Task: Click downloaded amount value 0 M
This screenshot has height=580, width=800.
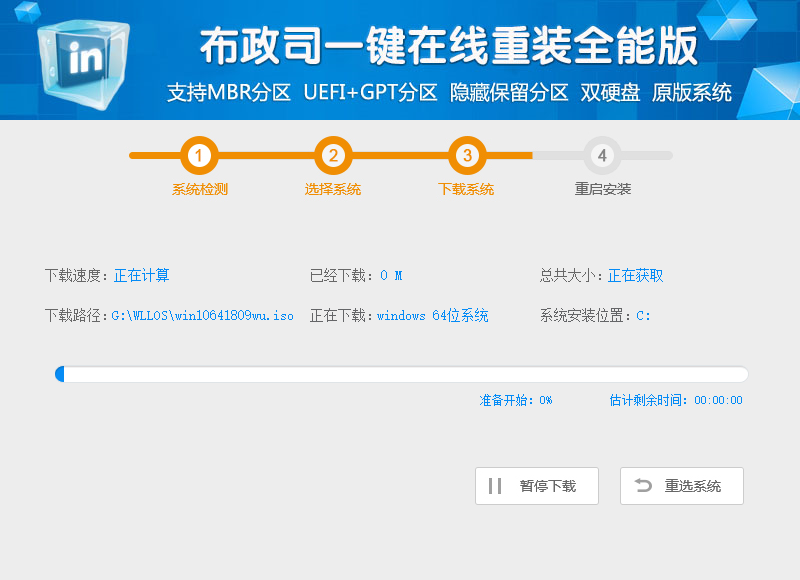Action: pyautogui.click(x=391, y=275)
